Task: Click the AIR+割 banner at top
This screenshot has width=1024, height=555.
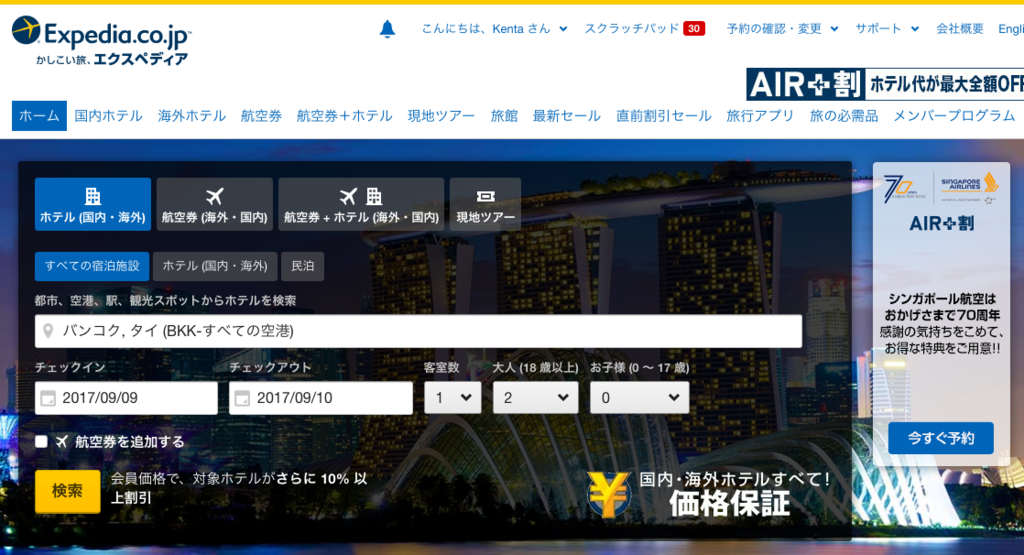Action: (x=885, y=84)
